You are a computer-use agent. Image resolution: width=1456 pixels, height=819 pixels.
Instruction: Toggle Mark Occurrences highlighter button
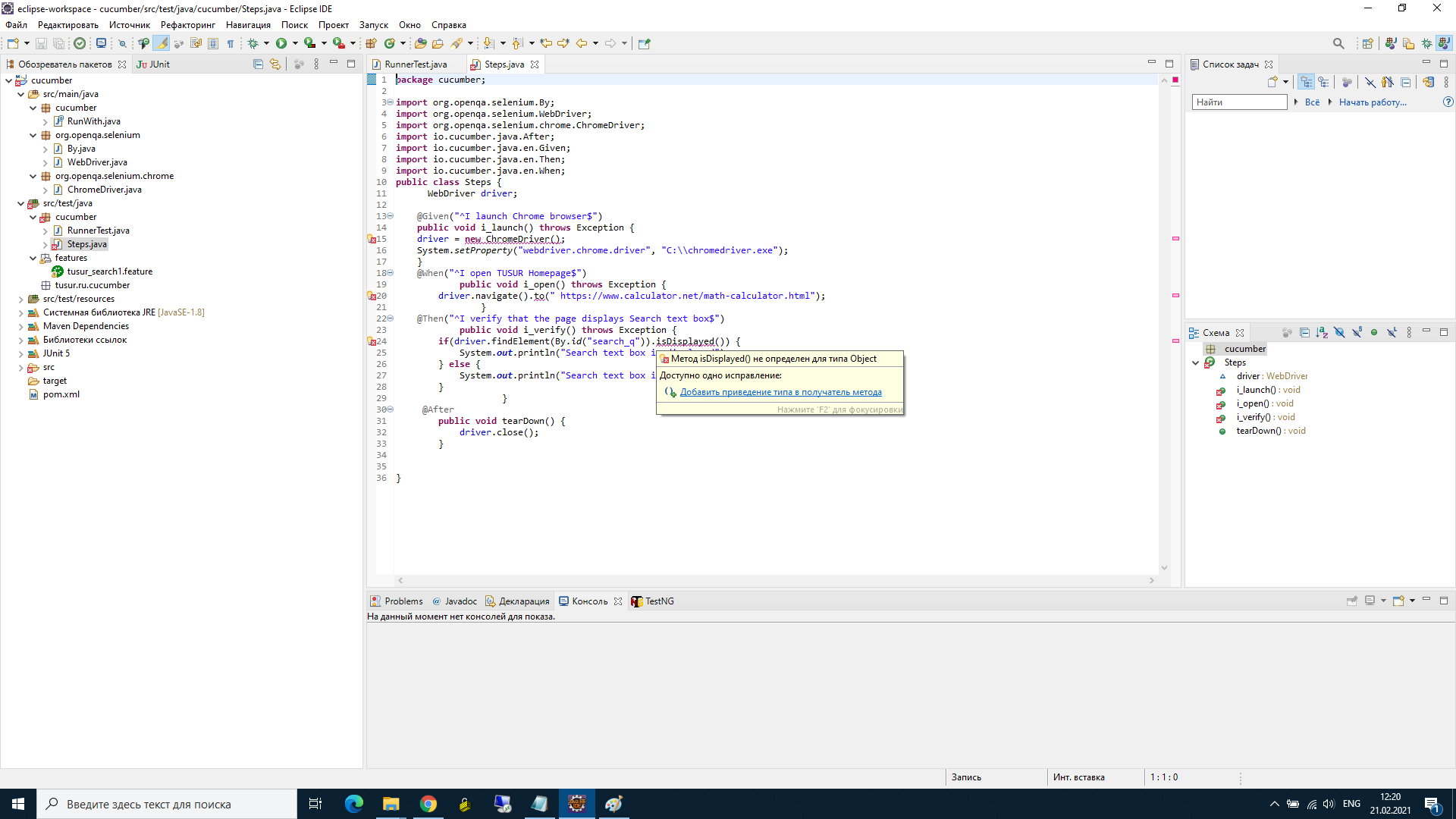click(162, 43)
